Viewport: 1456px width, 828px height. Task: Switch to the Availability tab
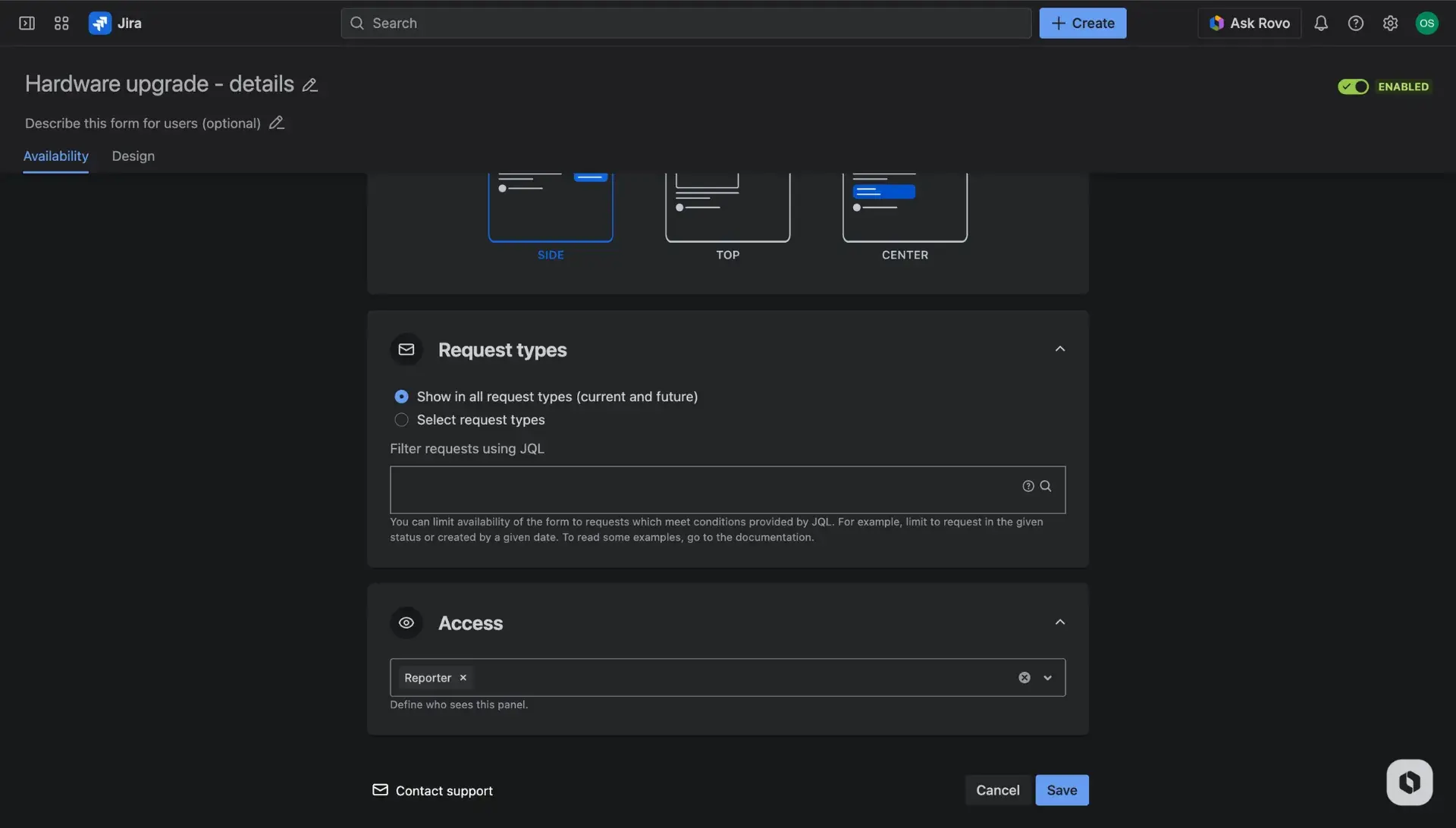(x=55, y=156)
